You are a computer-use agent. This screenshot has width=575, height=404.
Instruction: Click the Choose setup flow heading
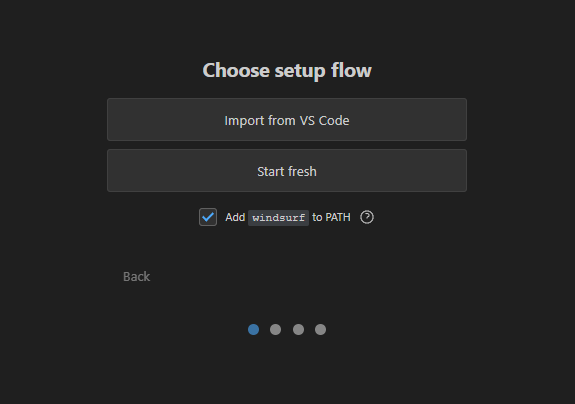point(287,70)
